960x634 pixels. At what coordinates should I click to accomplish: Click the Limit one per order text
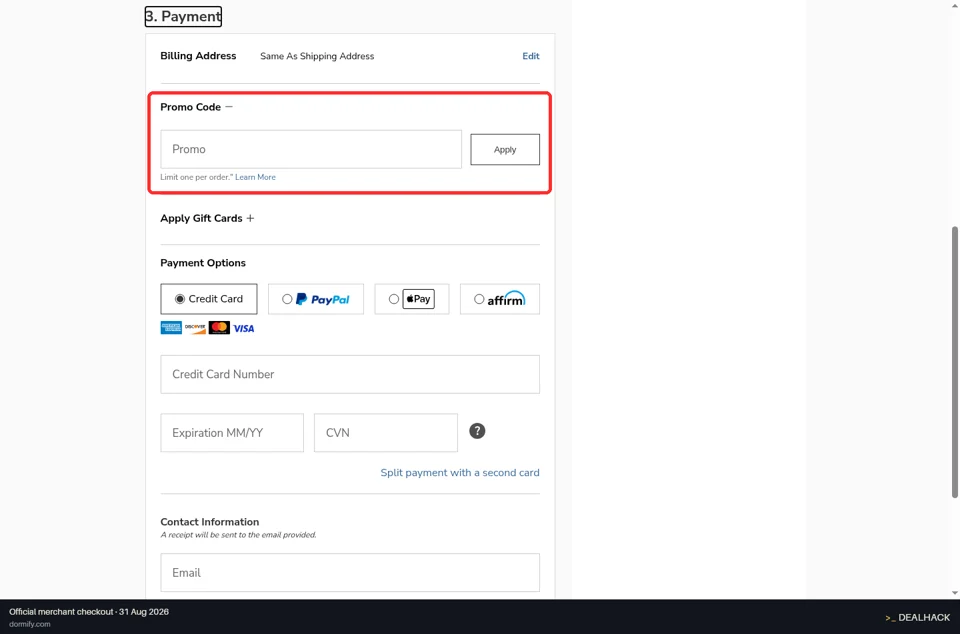[x=197, y=177]
